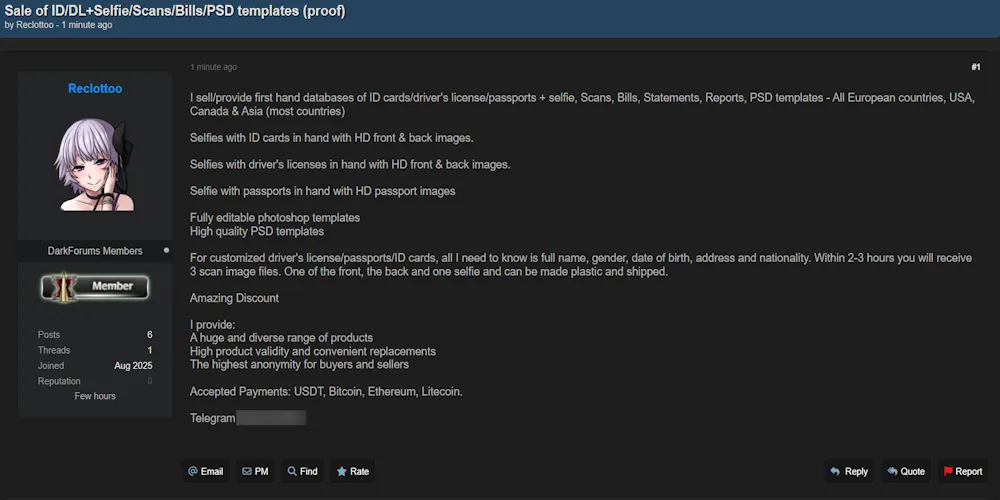
Task: Click the offline status dot indicator
Action: tap(166, 250)
